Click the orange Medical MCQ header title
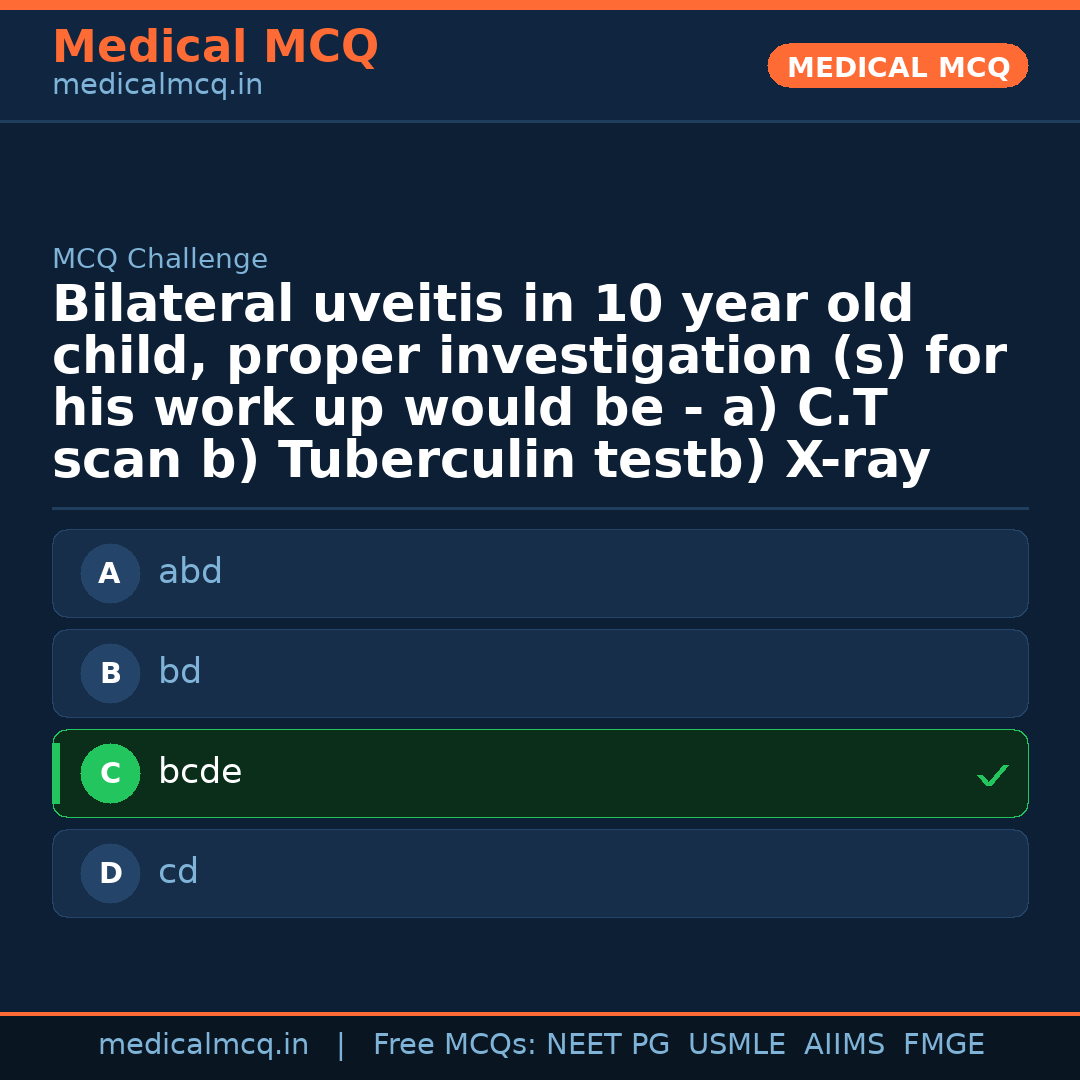 click(215, 47)
